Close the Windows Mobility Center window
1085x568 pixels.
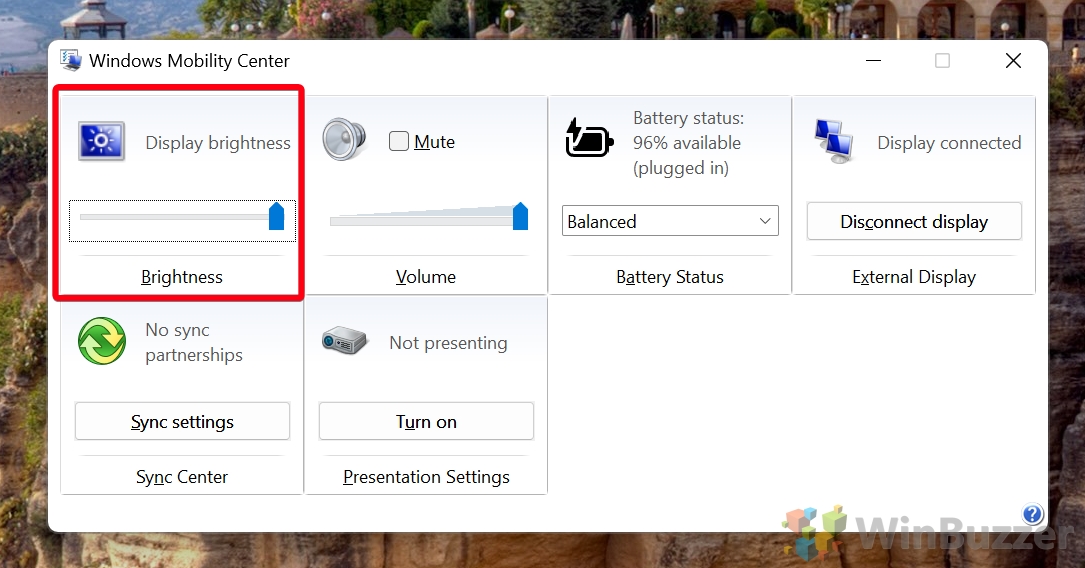pyautogui.click(x=1013, y=61)
